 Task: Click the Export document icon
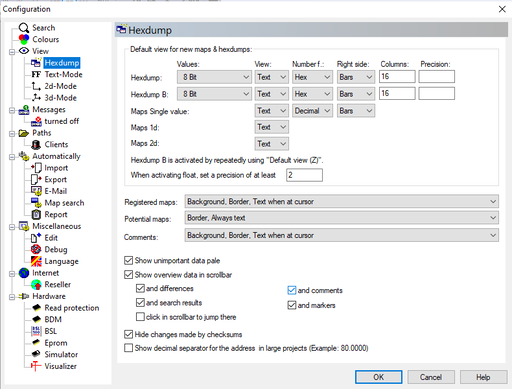click(36, 179)
